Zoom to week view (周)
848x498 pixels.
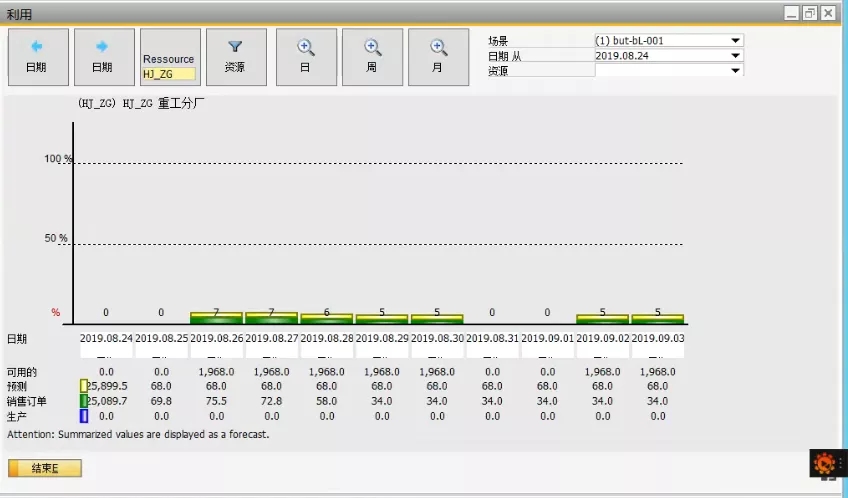tap(372, 57)
